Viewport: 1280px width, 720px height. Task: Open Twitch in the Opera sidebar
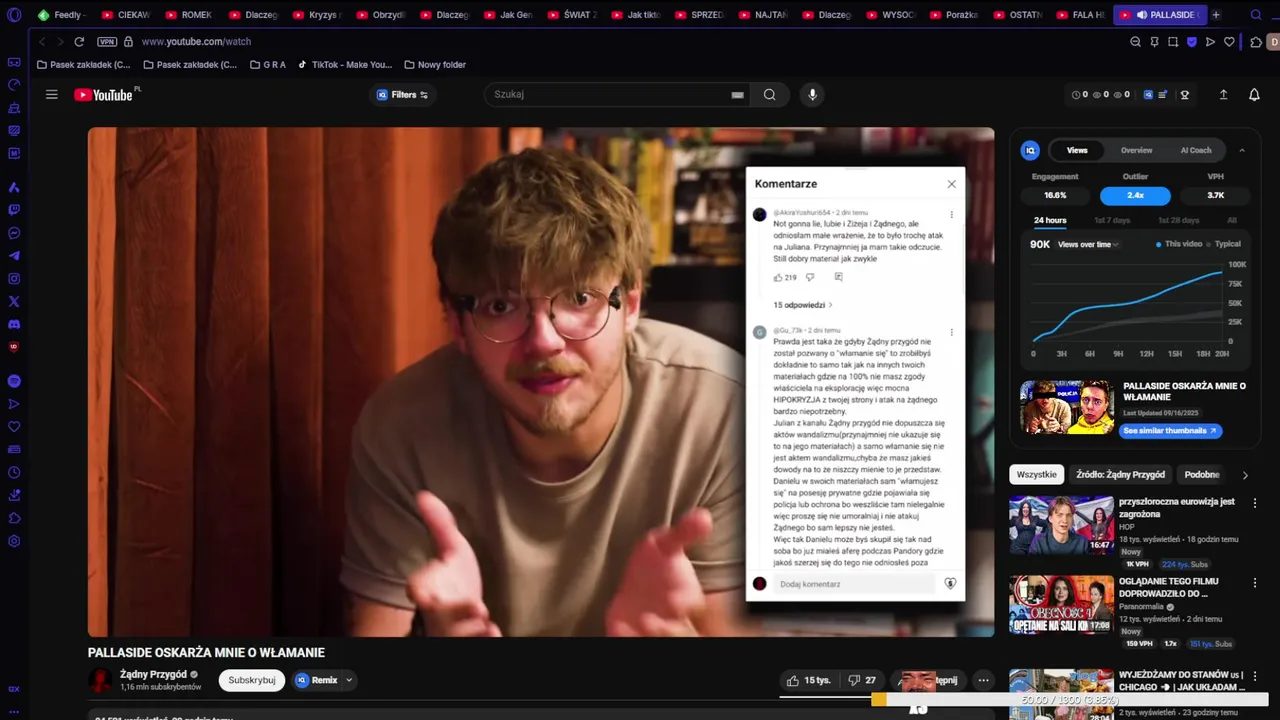(x=14, y=210)
